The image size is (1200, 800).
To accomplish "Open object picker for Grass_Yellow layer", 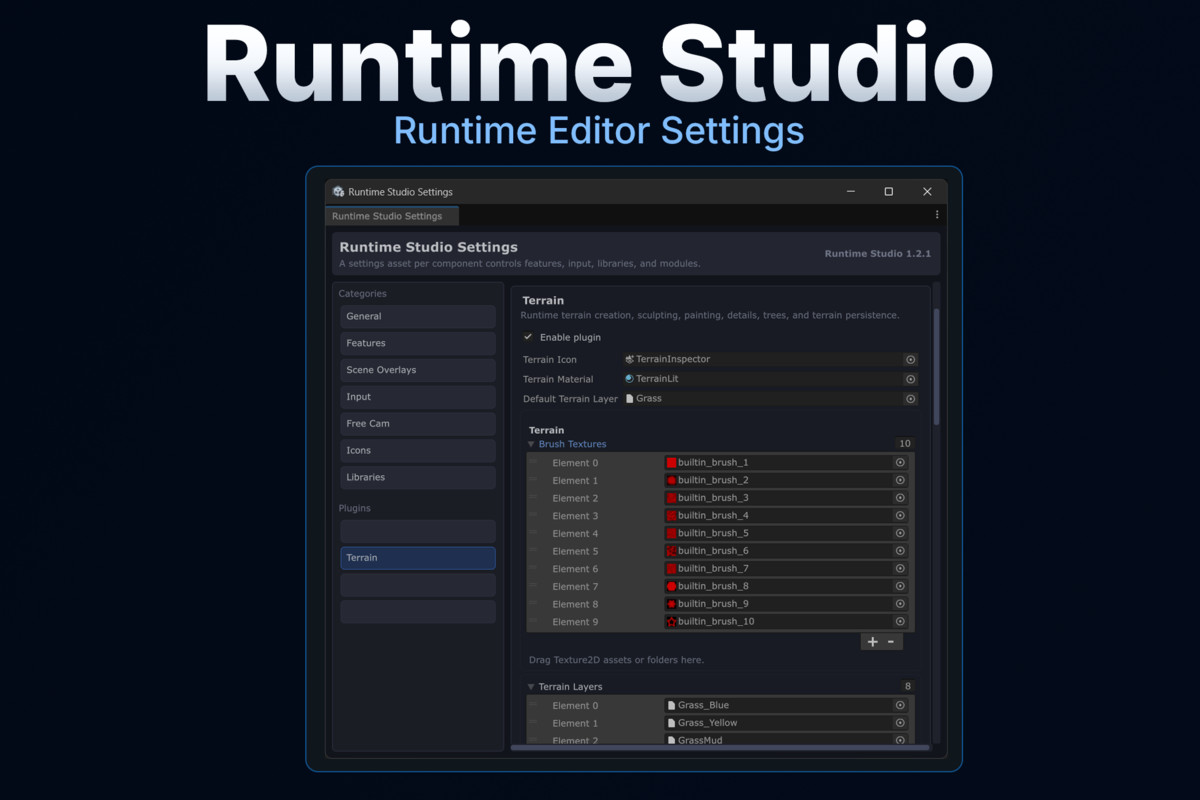I will point(900,723).
